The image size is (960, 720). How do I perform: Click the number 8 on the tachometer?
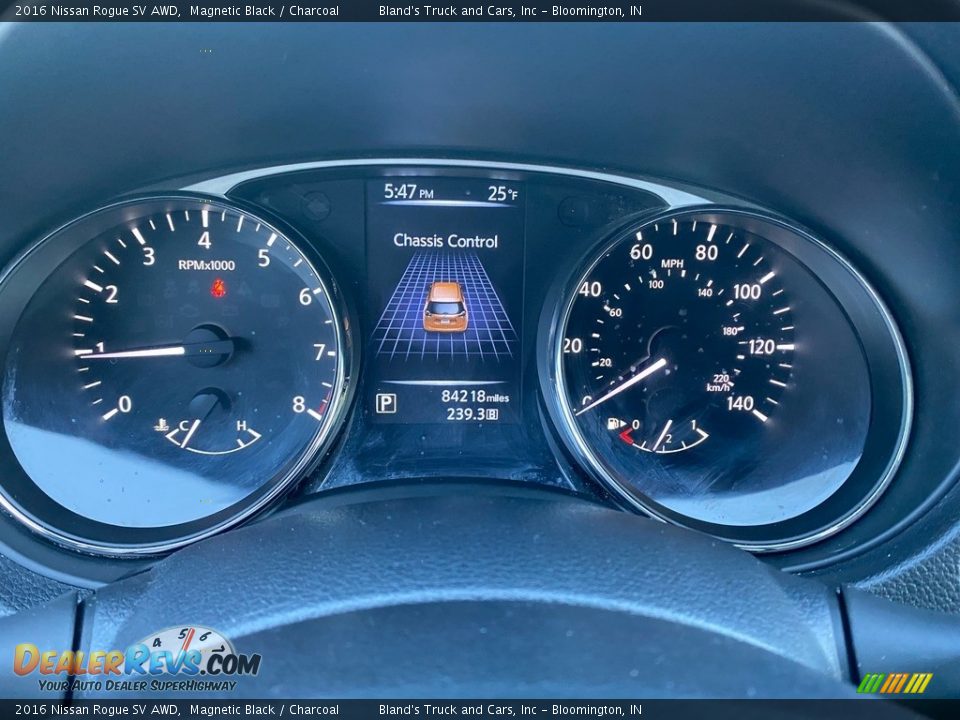point(298,404)
